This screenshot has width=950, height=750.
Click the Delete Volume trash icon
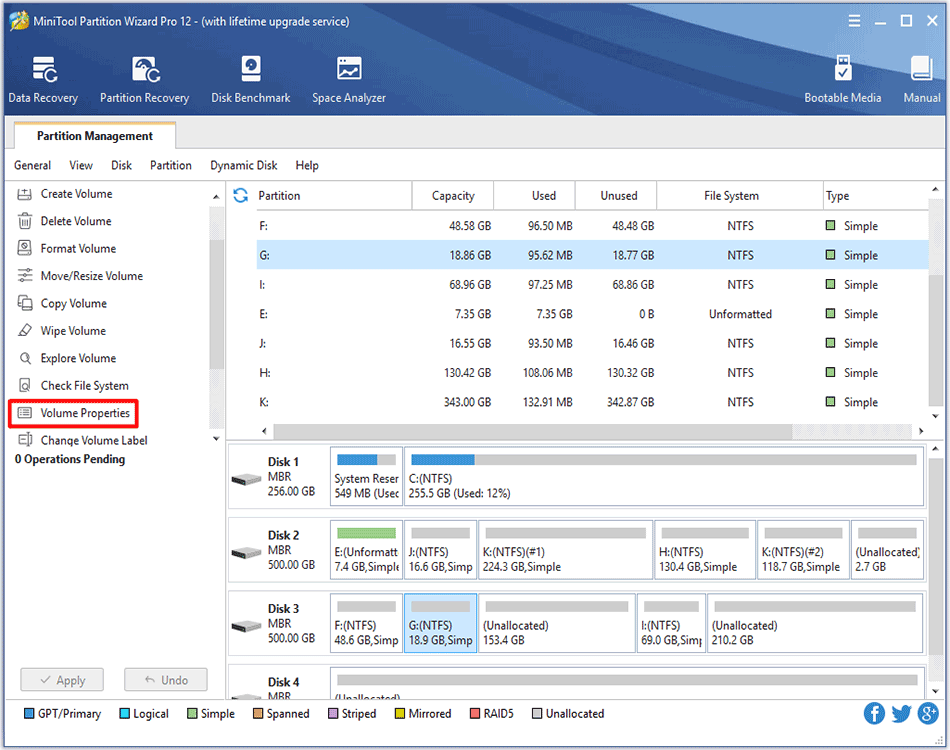tap(25, 221)
